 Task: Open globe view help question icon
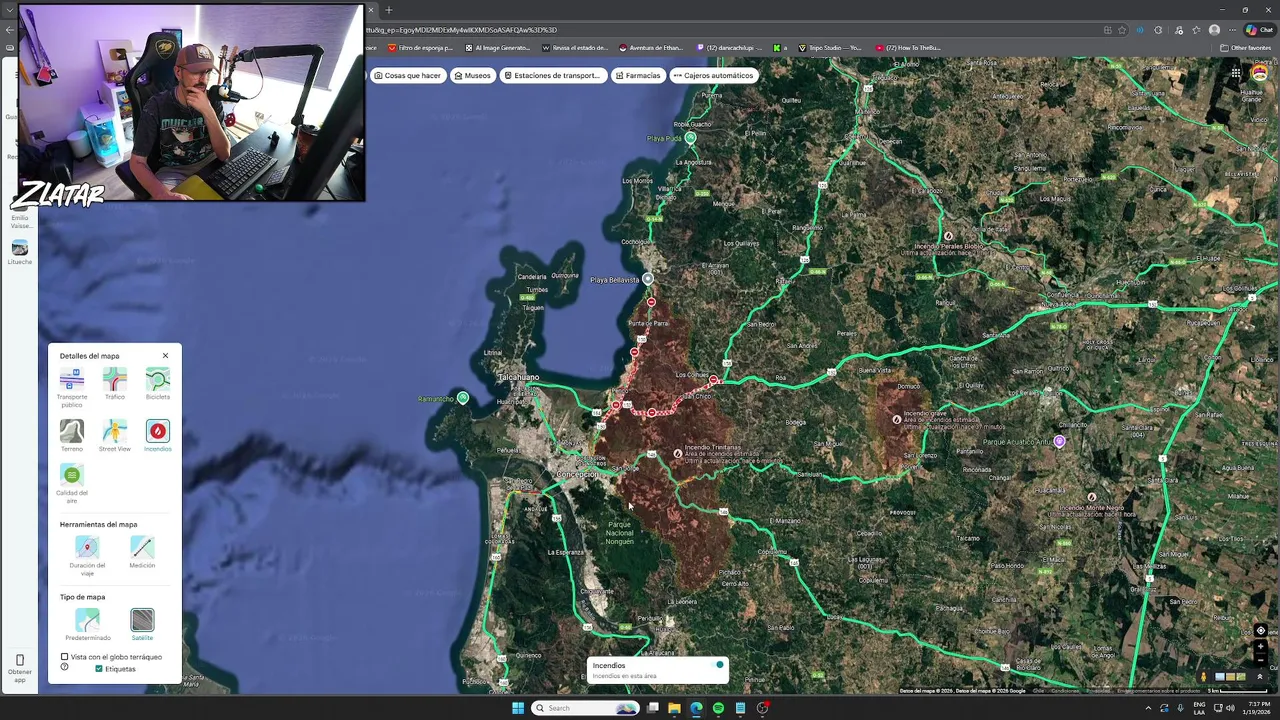65,667
